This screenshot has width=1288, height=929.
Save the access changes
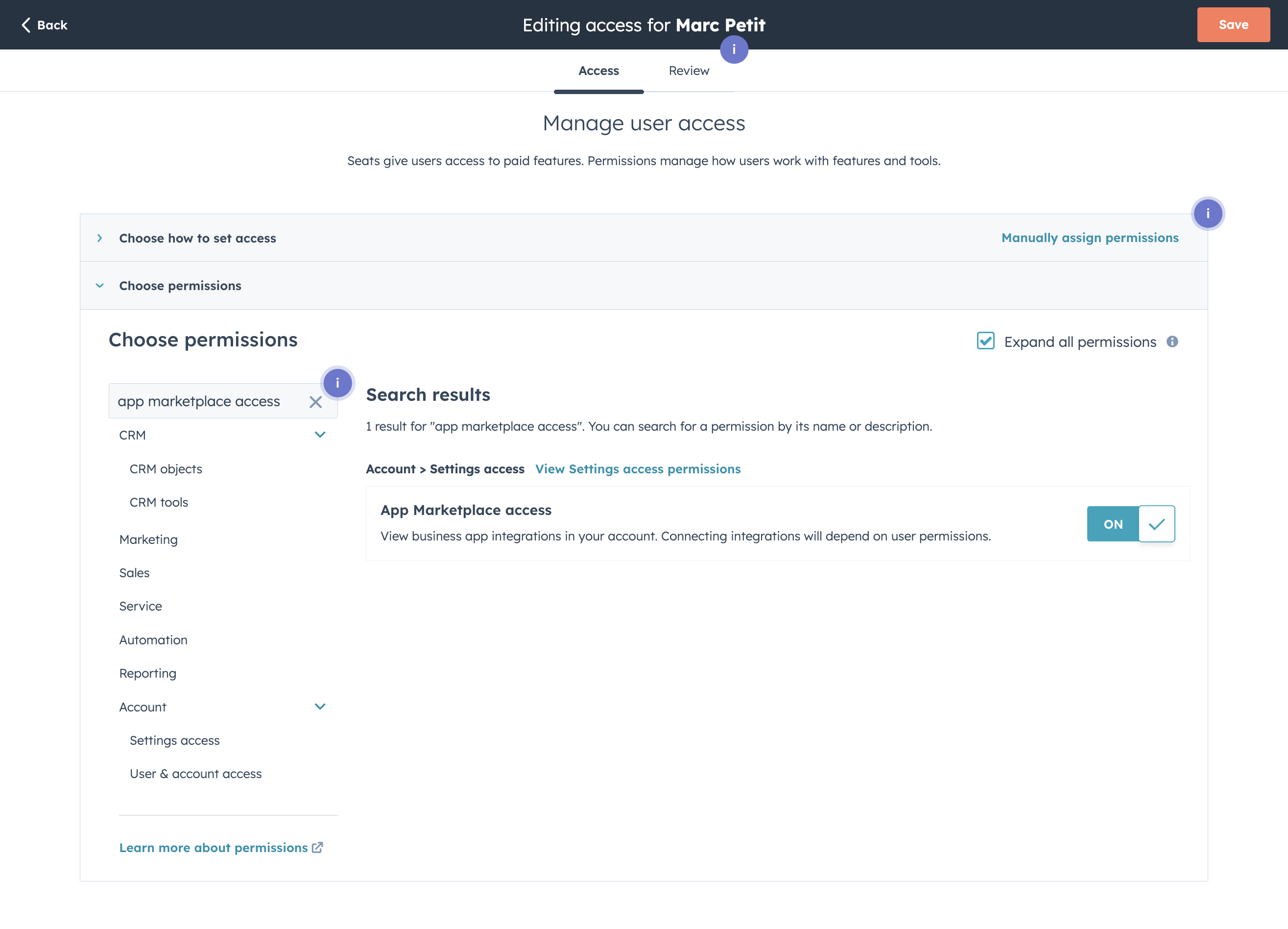pos(1233,25)
